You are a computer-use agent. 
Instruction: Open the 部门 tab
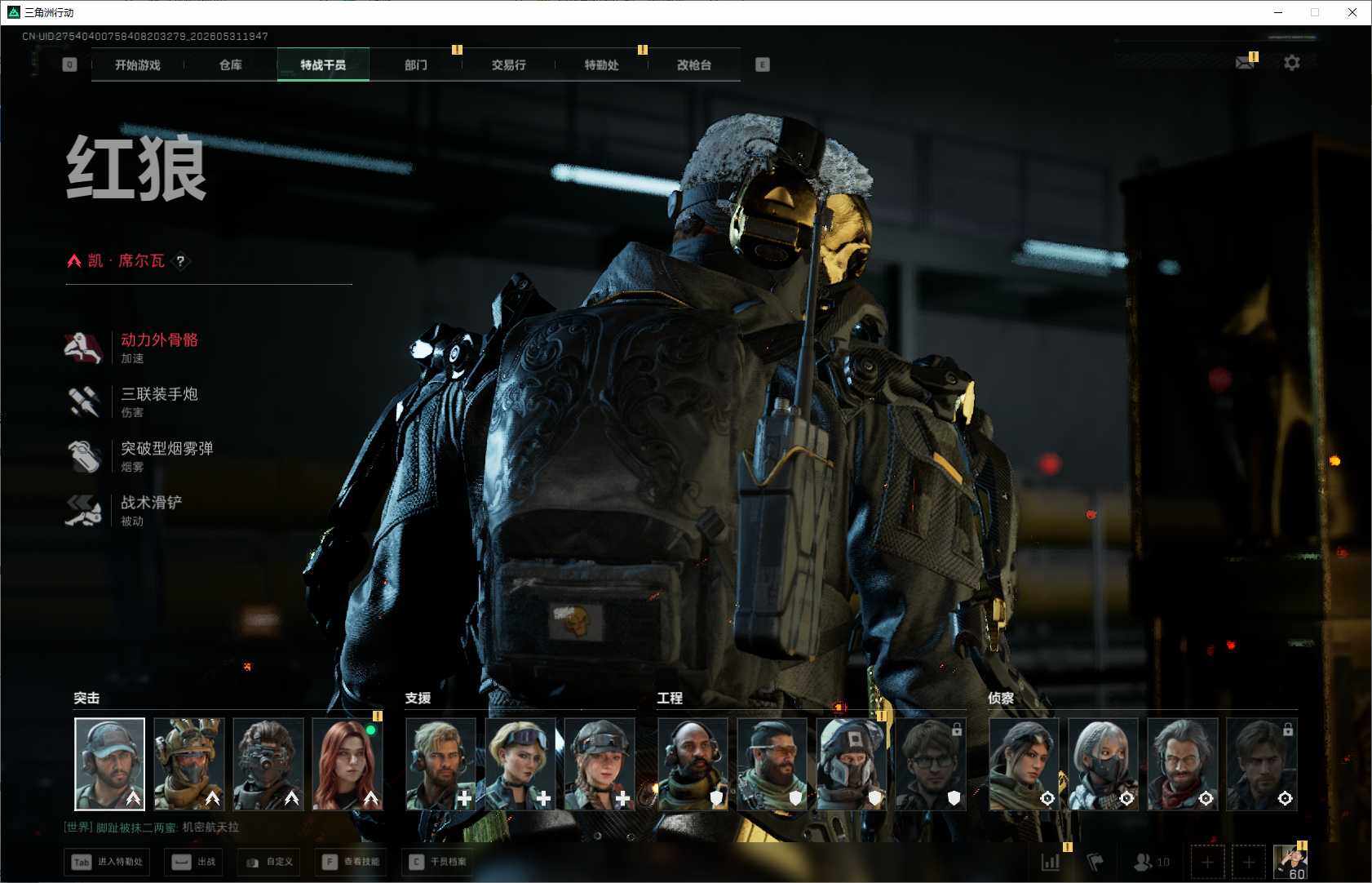(416, 64)
